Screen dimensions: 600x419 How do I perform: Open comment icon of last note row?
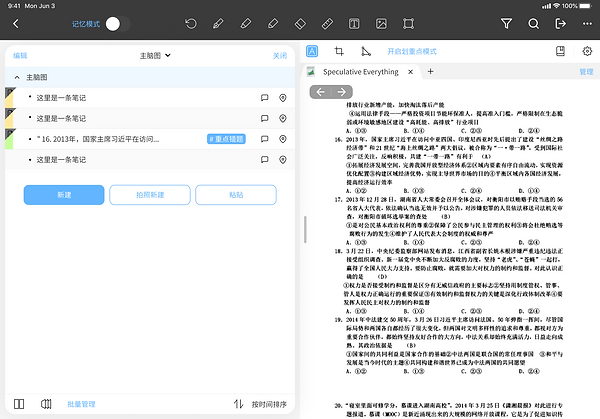tap(264, 160)
